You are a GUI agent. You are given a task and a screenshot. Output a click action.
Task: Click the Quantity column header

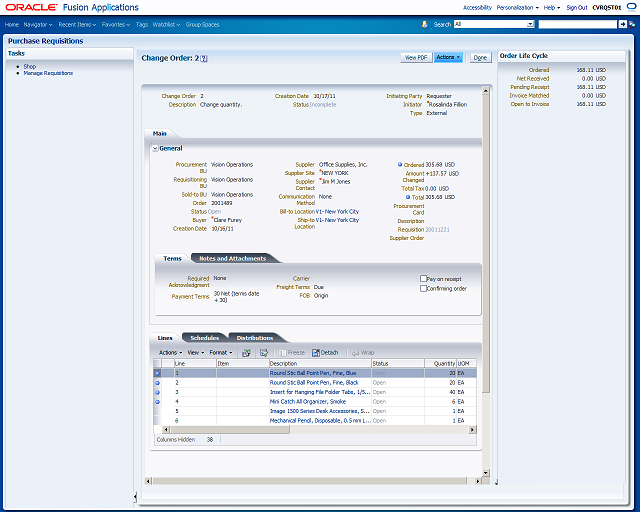point(440,363)
